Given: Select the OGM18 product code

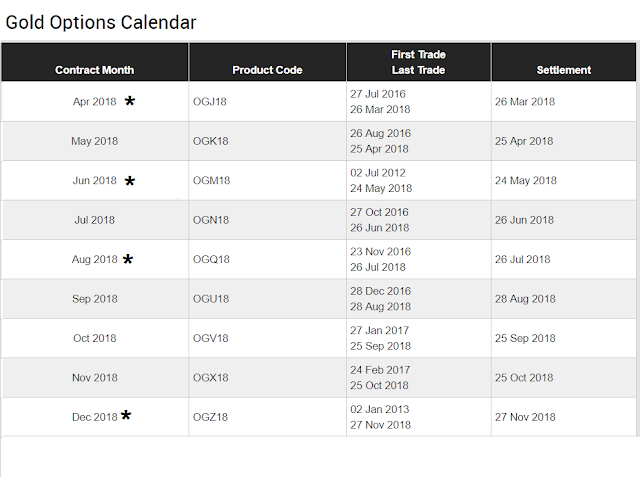Looking at the screenshot, I should pyautogui.click(x=212, y=181).
